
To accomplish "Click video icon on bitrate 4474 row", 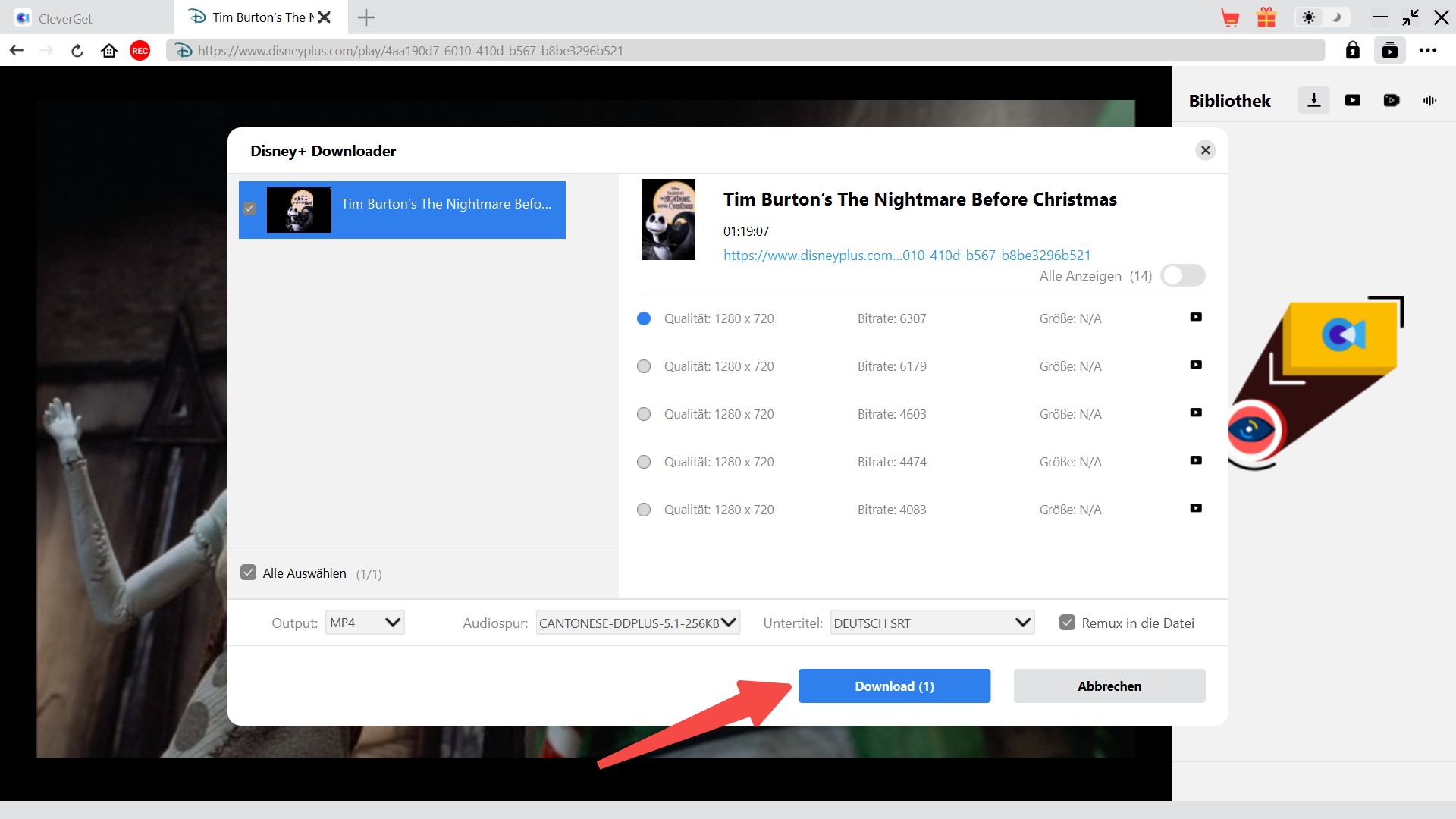I will click(x=1196, y=460).
